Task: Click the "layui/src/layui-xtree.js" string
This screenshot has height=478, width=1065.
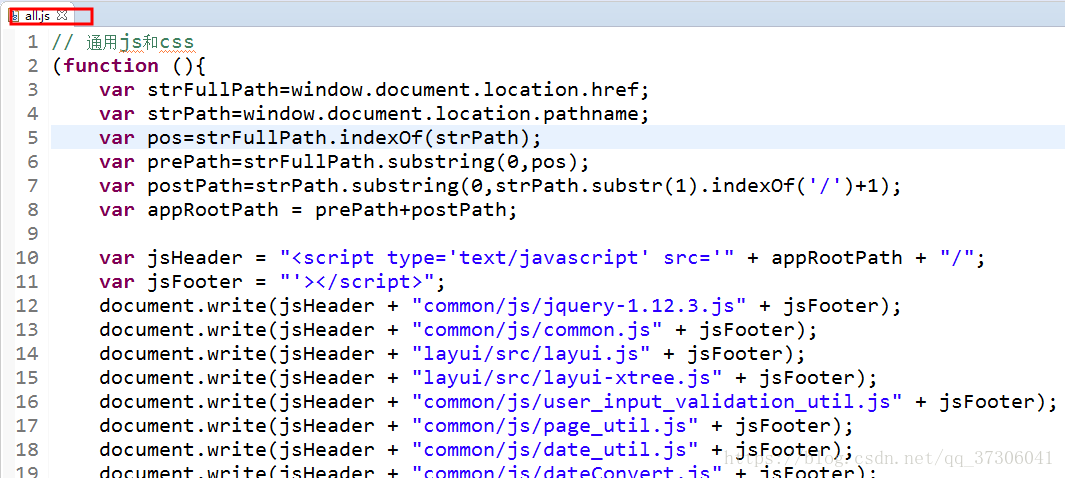Action: click(566, 378)
